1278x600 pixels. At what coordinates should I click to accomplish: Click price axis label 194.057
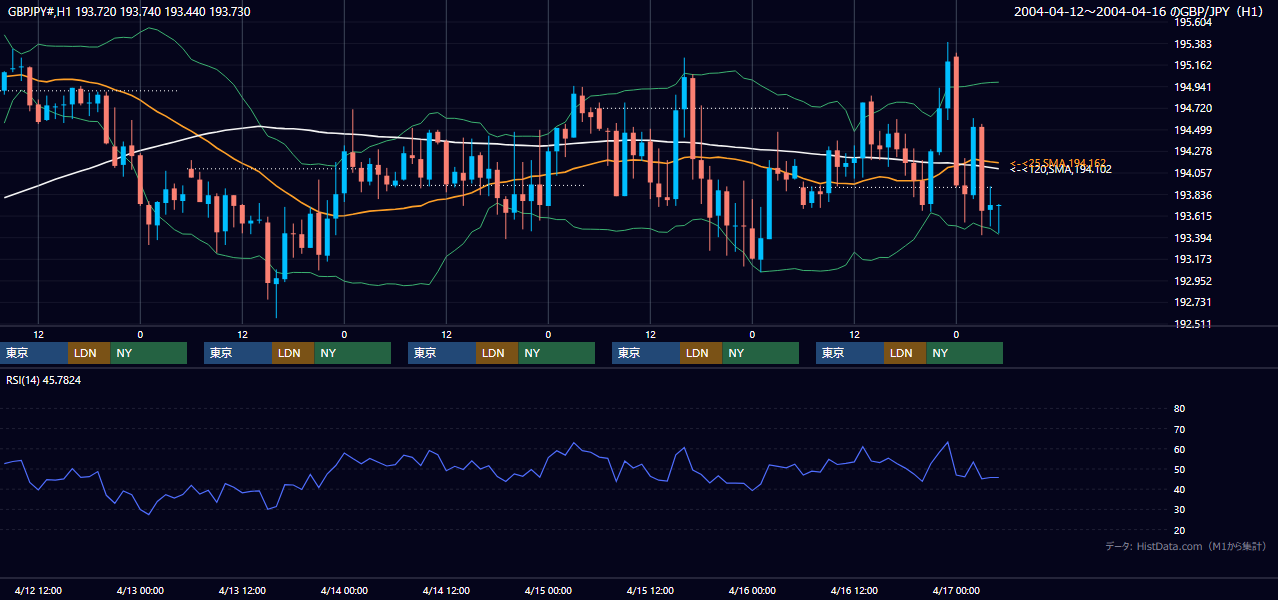point(1193,173)
